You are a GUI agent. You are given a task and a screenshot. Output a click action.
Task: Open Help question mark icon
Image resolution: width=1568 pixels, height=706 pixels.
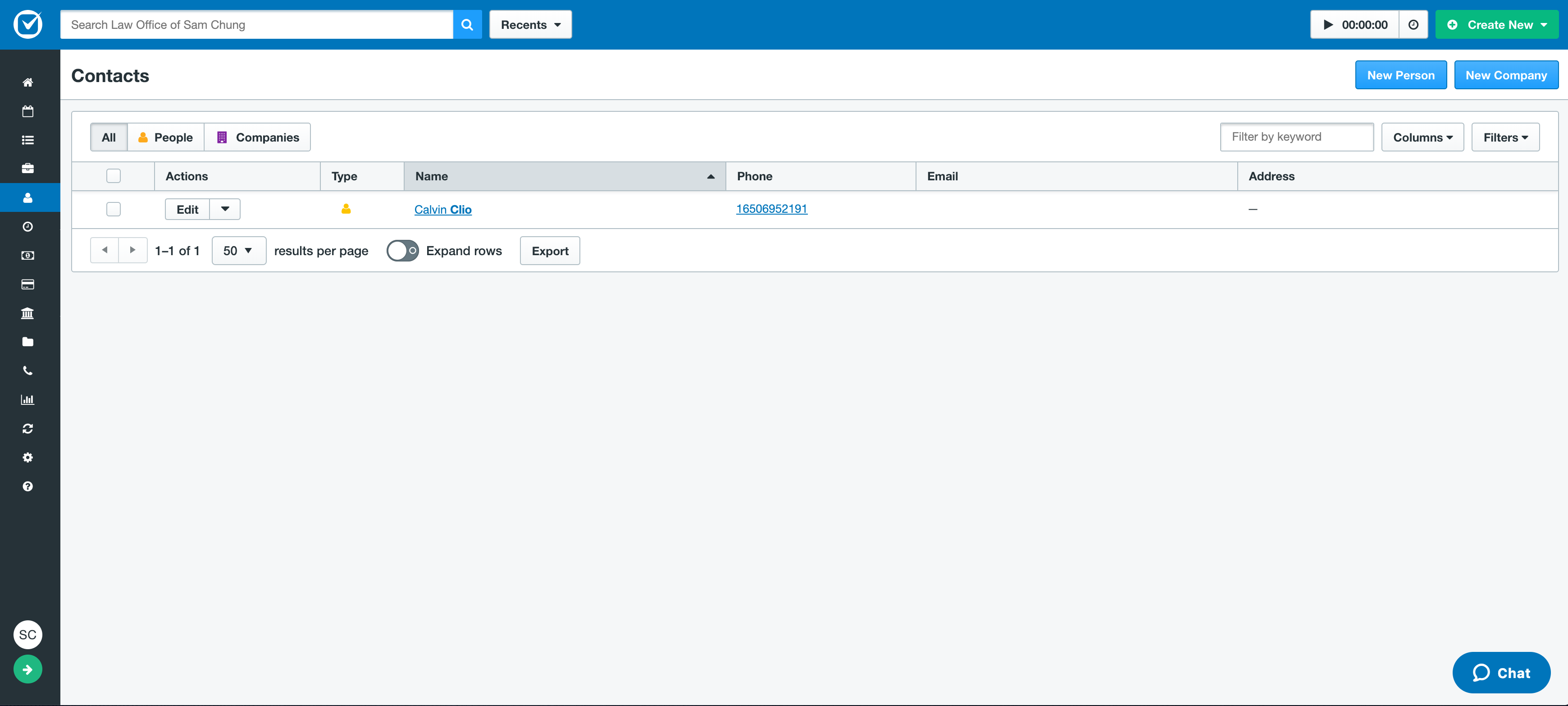pos(28,486)
